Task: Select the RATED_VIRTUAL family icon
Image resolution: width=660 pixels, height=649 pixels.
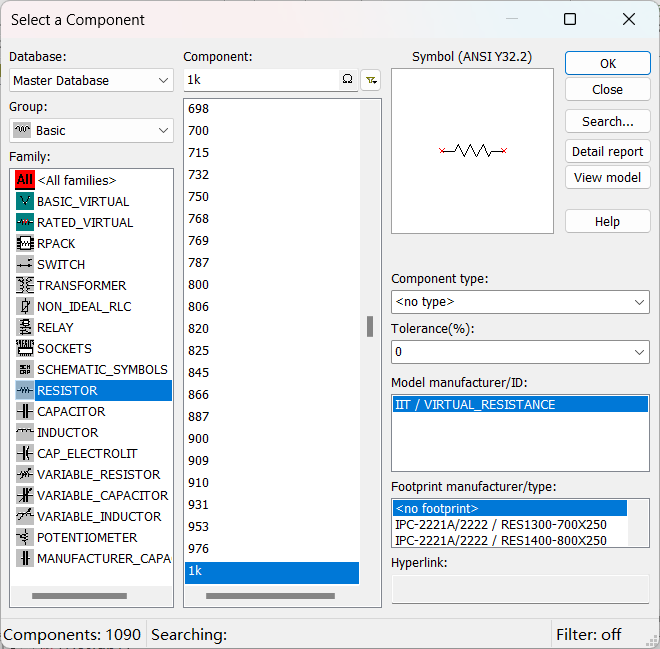Action: coord(25,222)
